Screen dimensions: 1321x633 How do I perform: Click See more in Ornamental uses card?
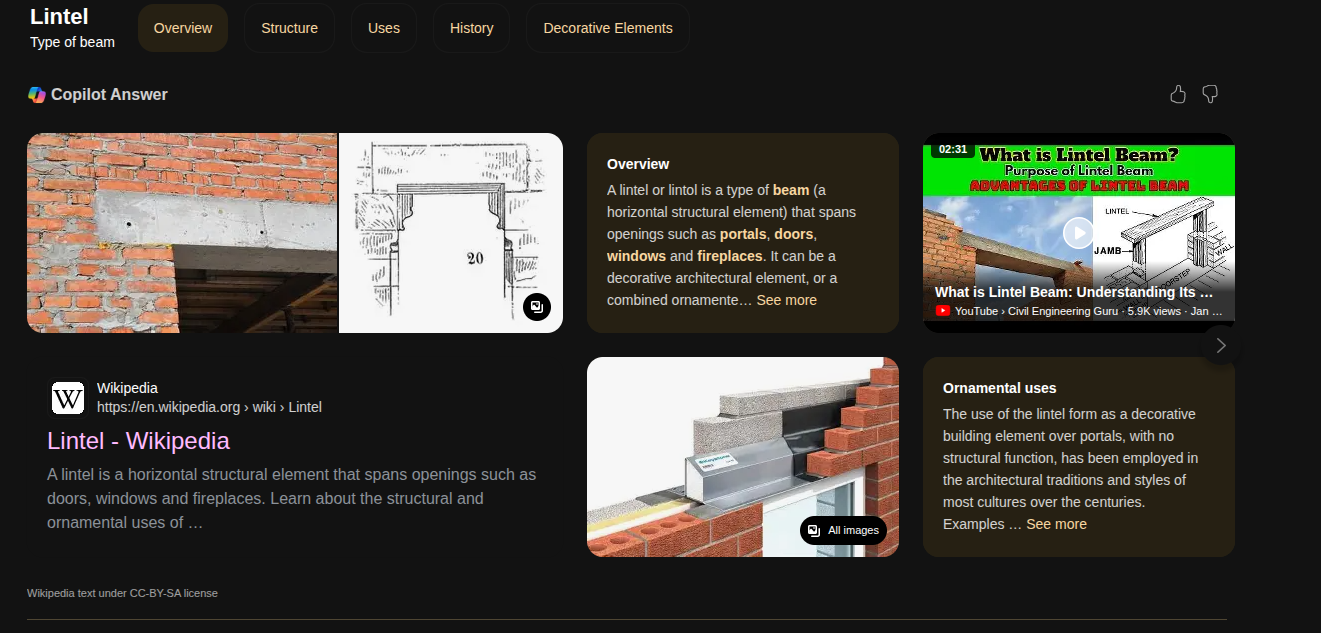(x=1056, y=524)
